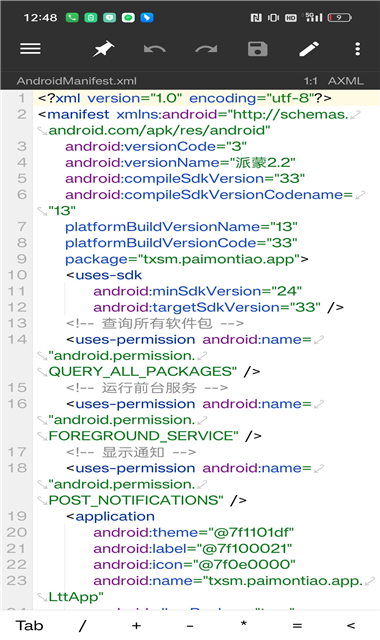
Task: Toggle edit mode with pencil icon
Action: [x=309, y=49]
